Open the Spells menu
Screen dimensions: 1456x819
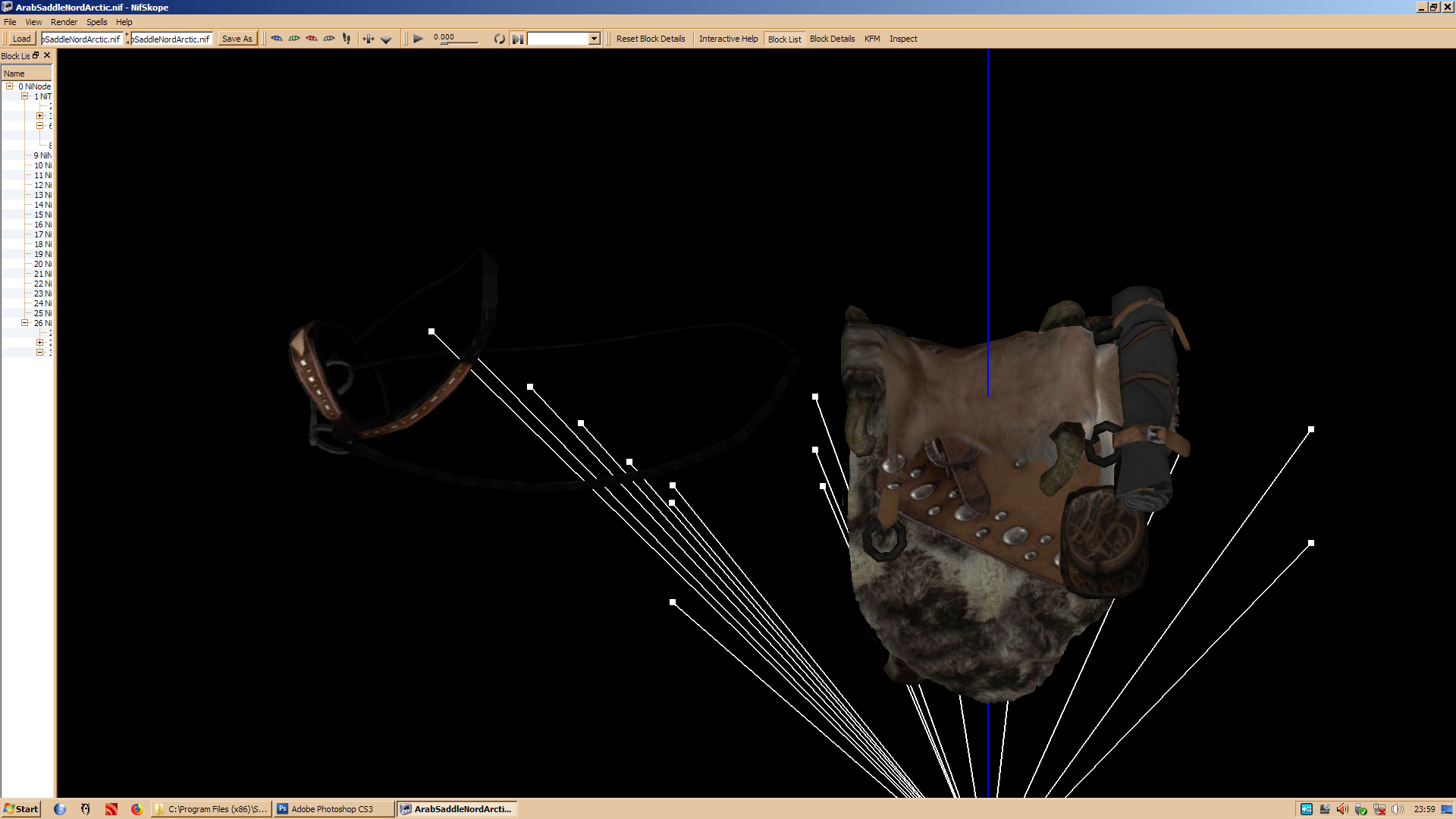tap(96, 22)
